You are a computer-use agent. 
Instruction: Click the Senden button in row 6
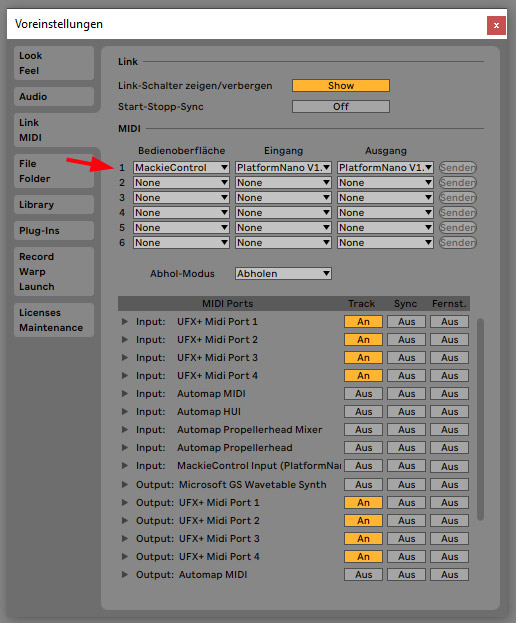(x=458, y=243)
